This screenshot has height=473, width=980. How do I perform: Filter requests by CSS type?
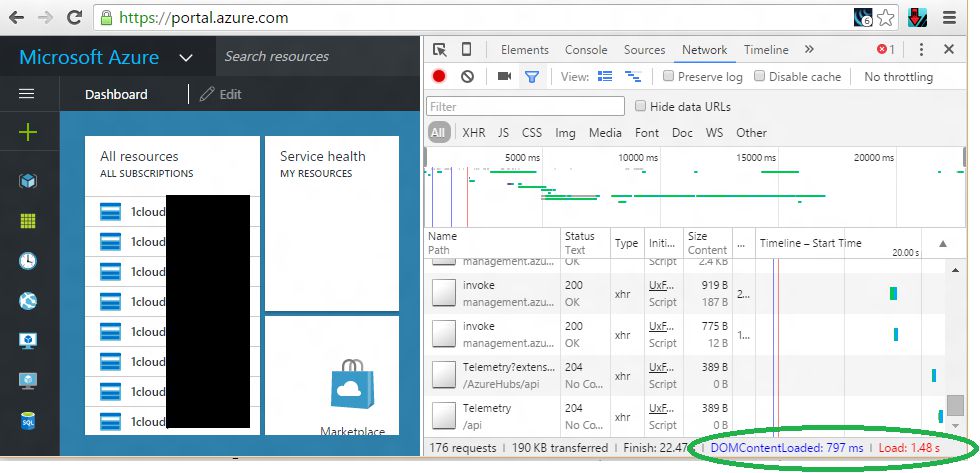(532, 132)
